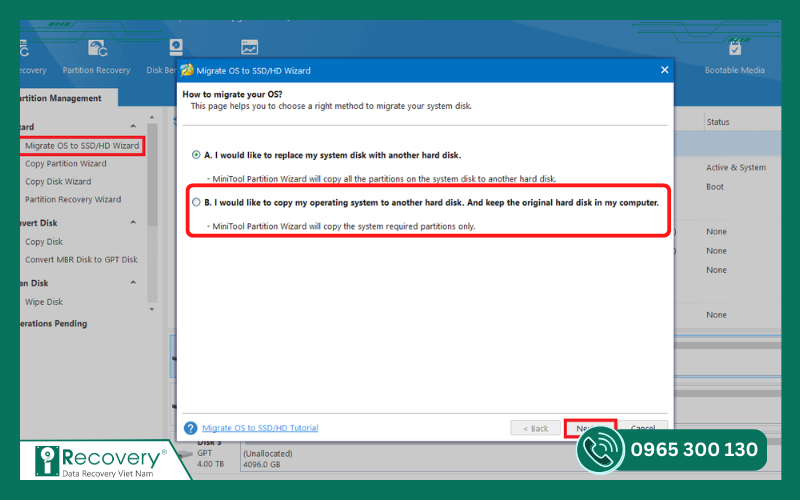The width and height of the screenshot is (800, 500).
Task: Click the Boot status cell
Action: (x=715, y=187)
